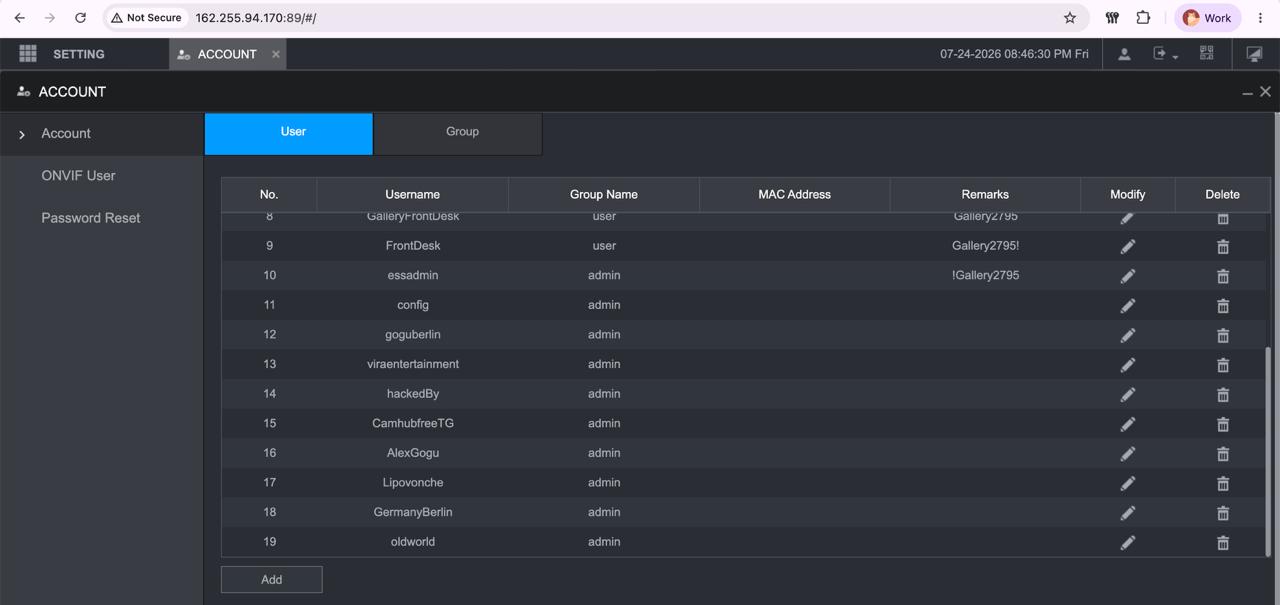Click the Add user button
This screenshot has height=605, width=1280.
(272, 580)
